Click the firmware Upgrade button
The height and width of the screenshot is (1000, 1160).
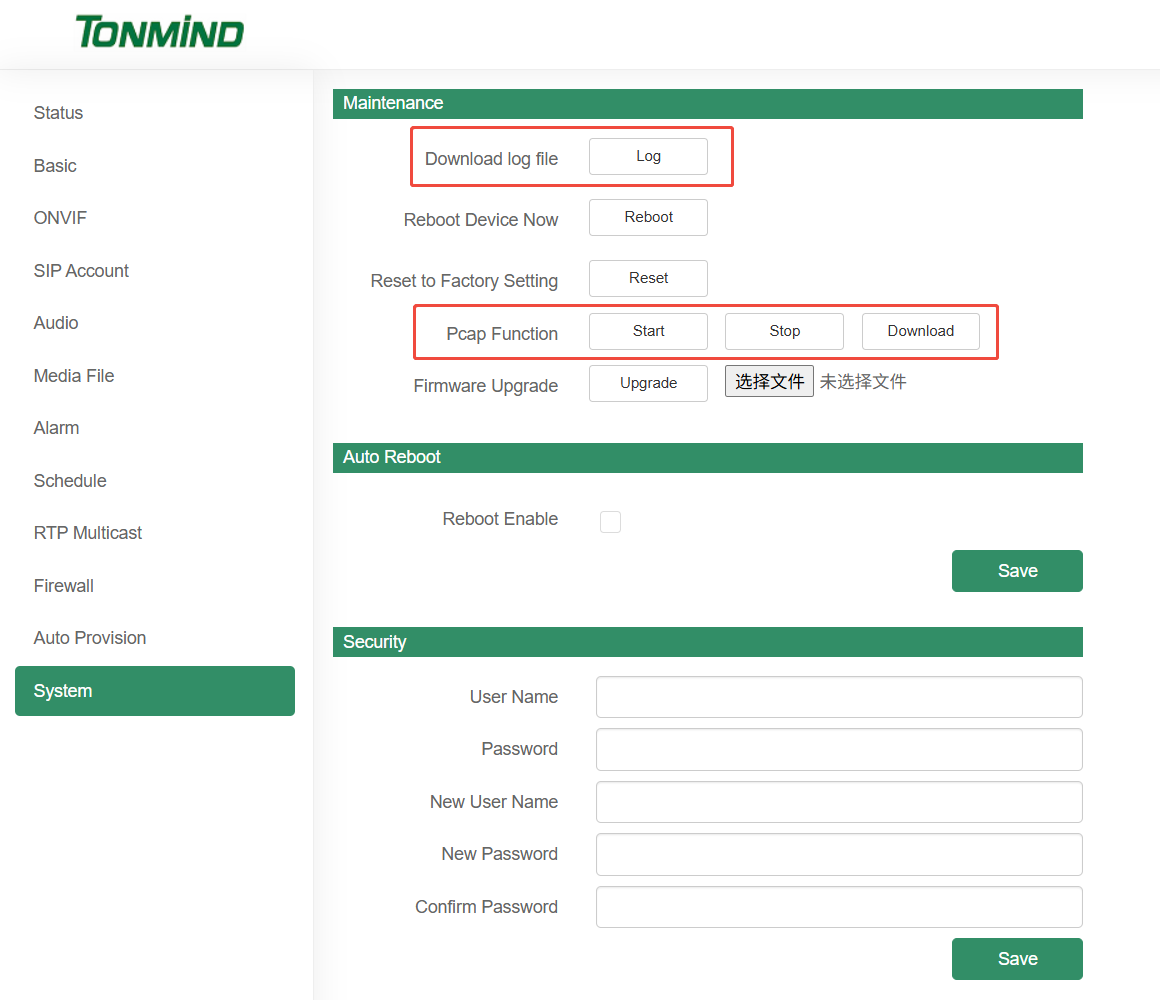point(648,383)
